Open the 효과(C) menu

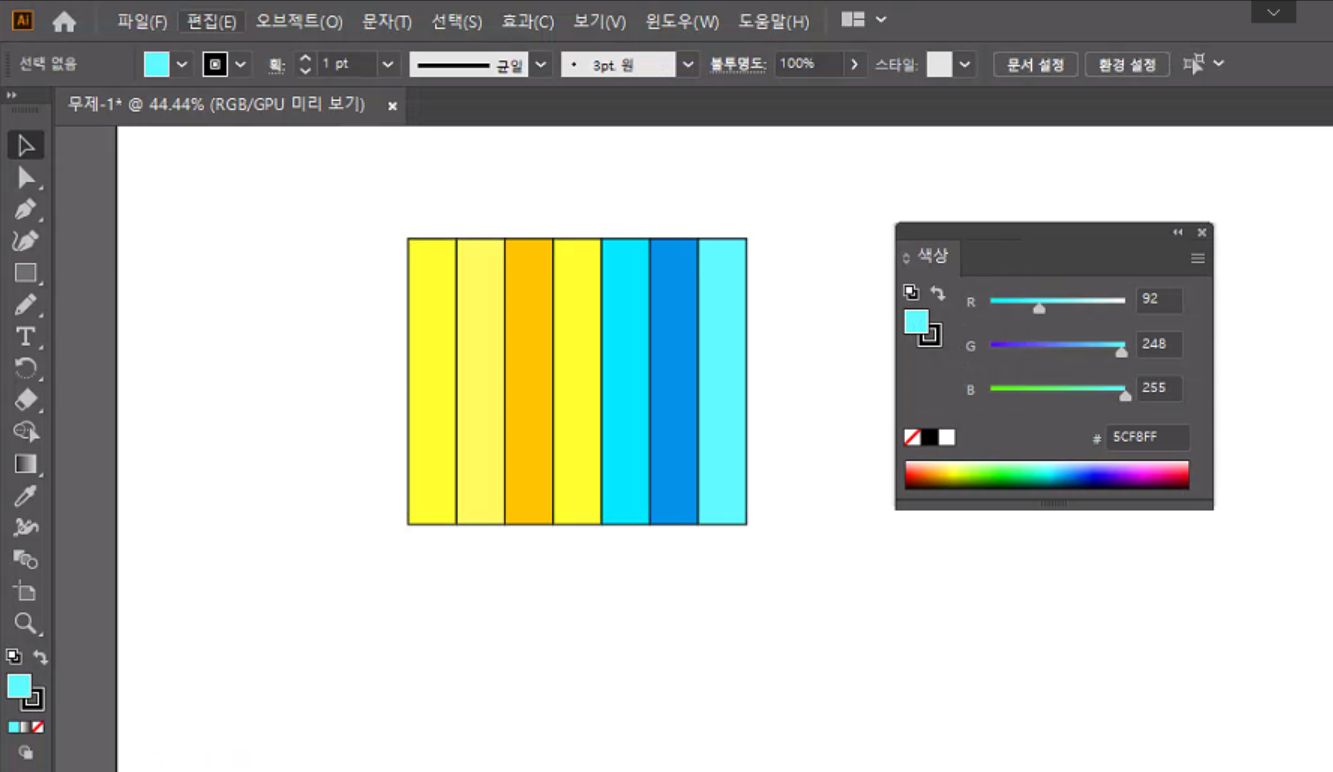tap(528, 21)
